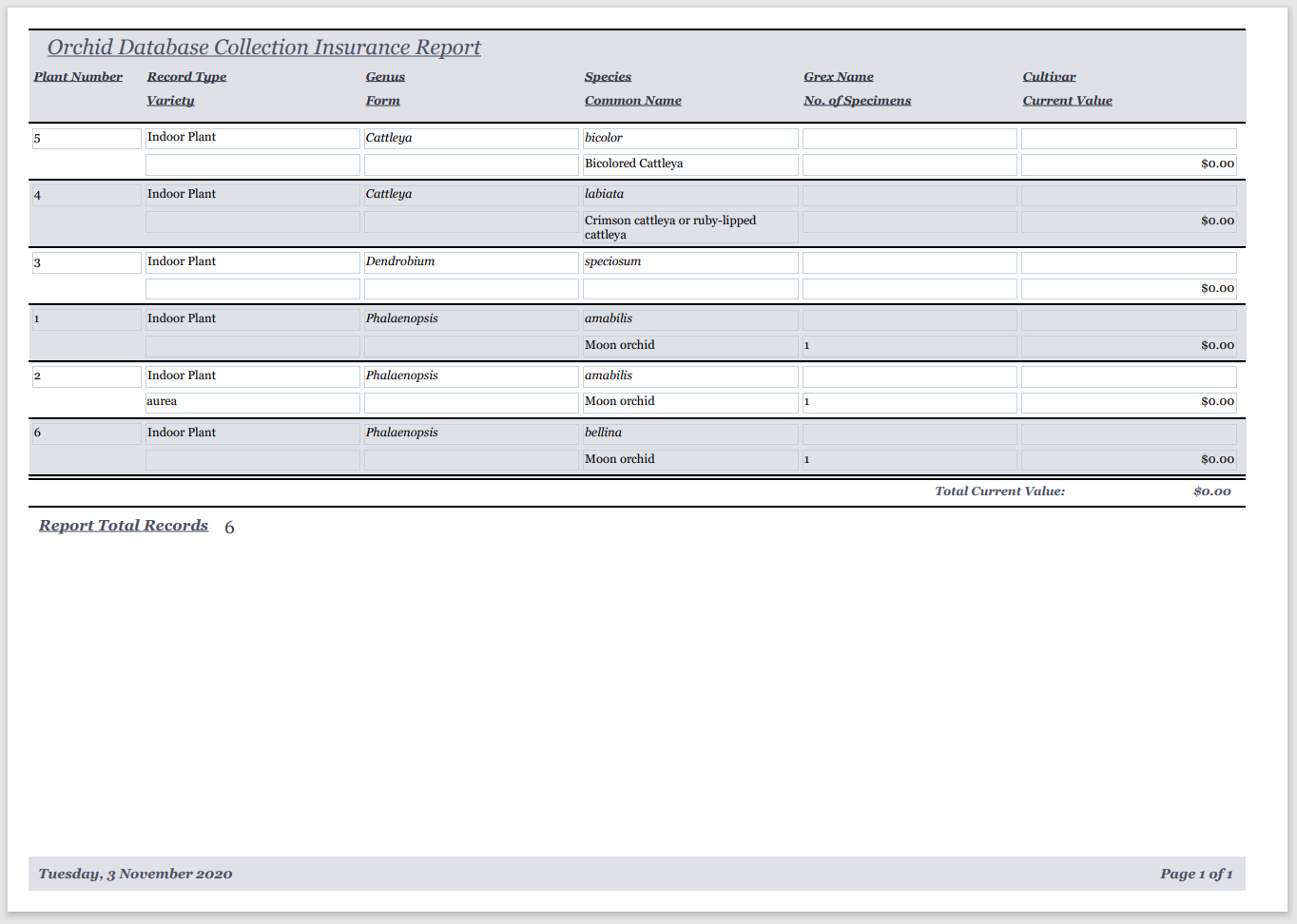Click the species field 'bellina'

pos(690,433)
